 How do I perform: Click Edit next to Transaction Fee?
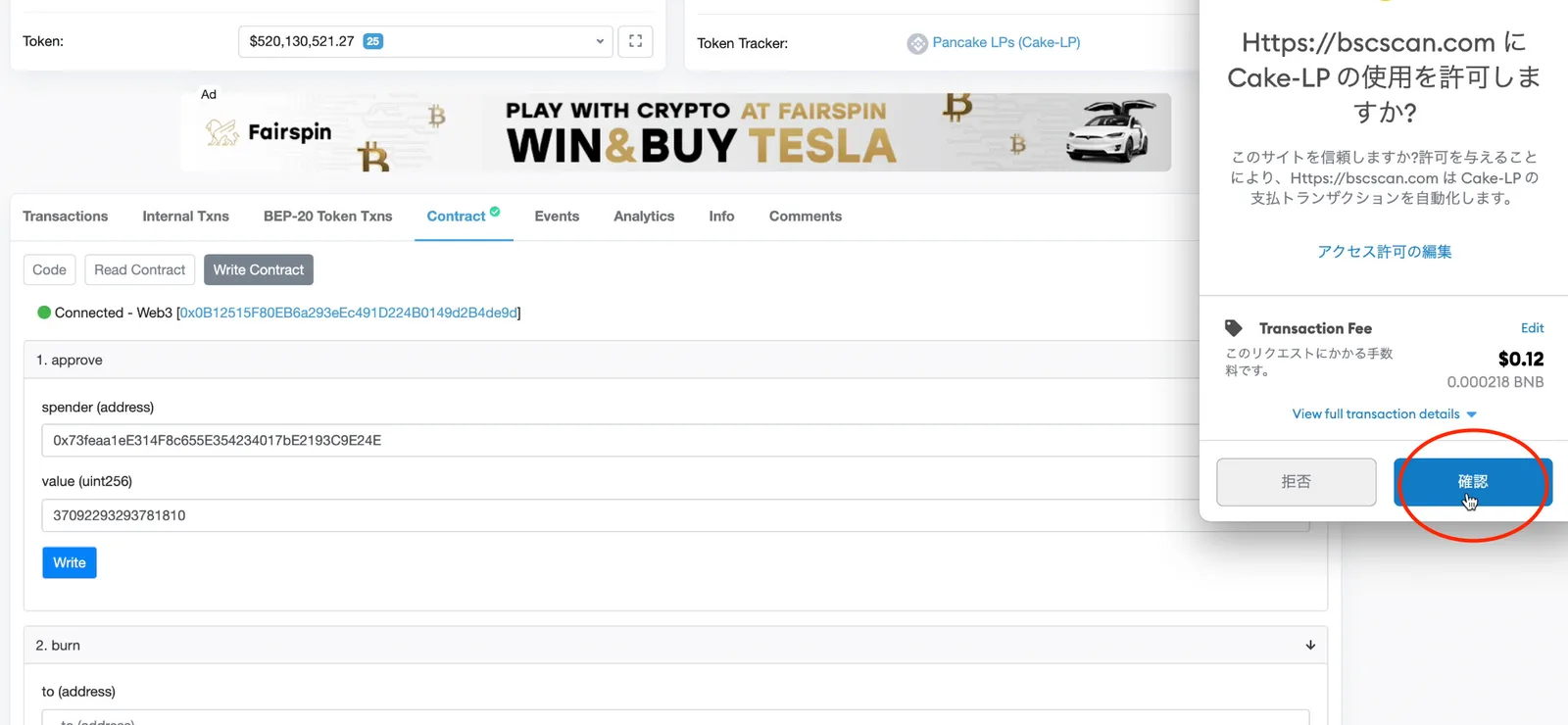click(1532, 328)
